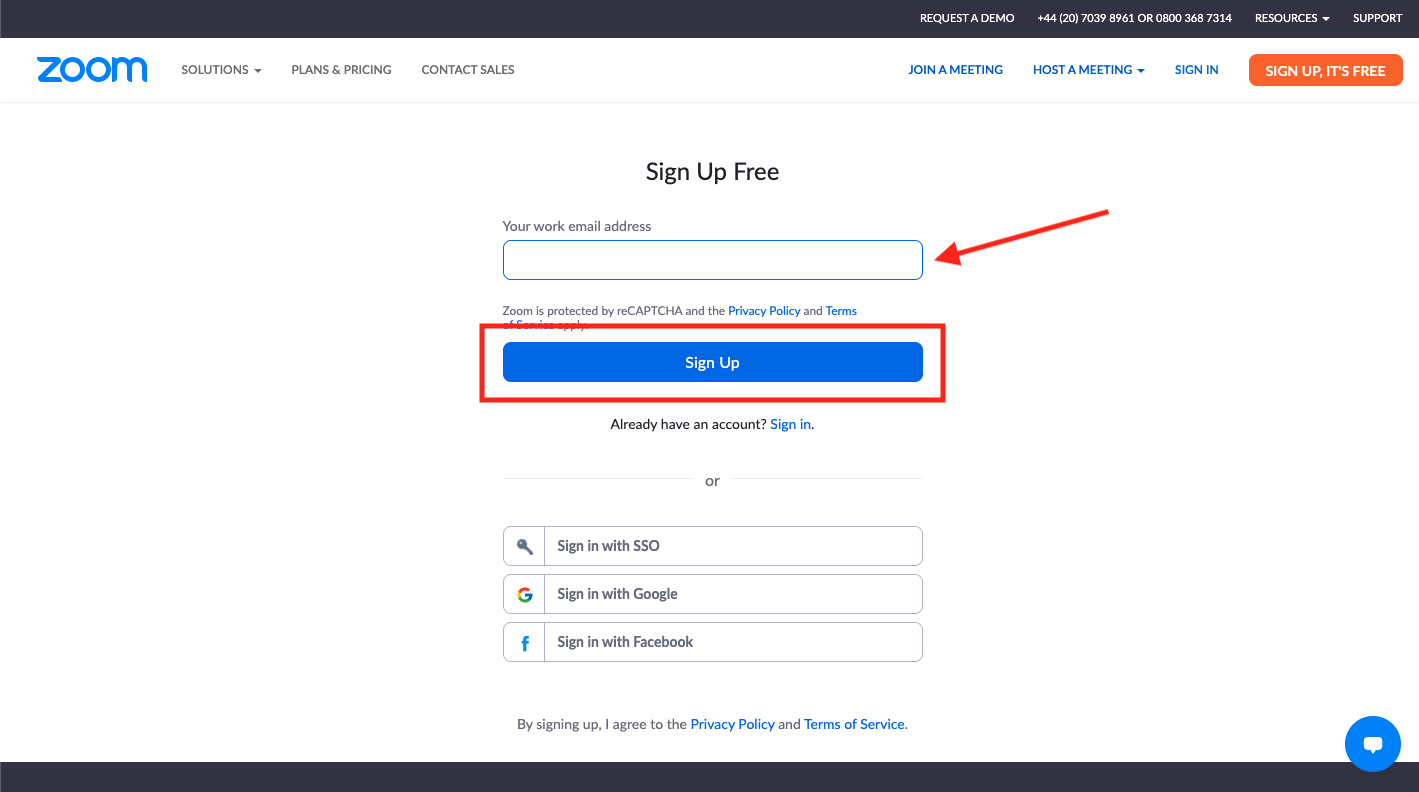The width and height of the screenshot is (1419, 792).
Task: Open Terms link in reCAPTCHA notice
Action: coord(841,311)
